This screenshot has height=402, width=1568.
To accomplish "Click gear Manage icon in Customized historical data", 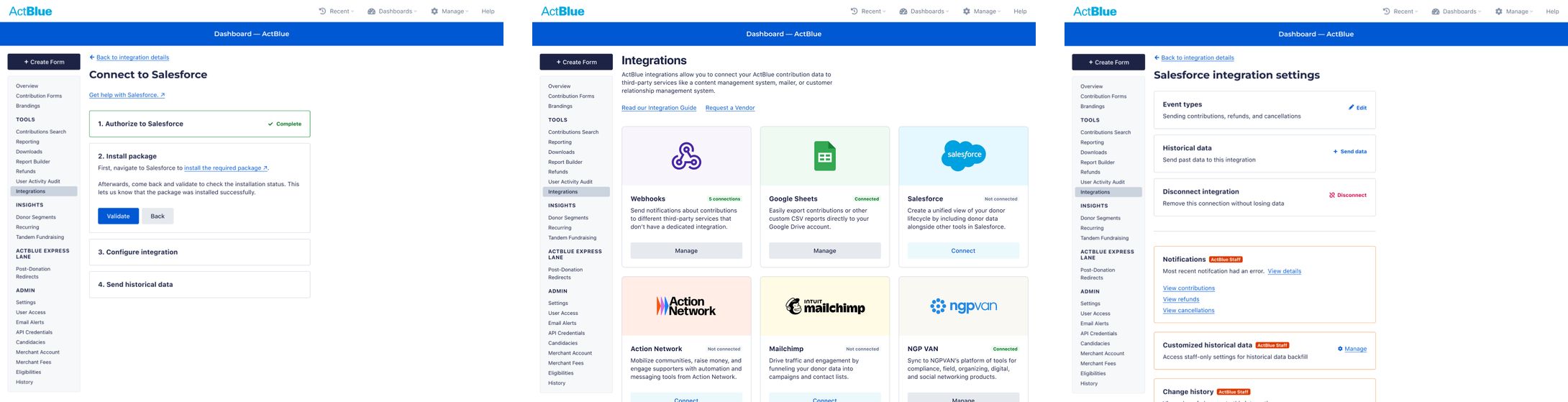I will (1340, 349).
